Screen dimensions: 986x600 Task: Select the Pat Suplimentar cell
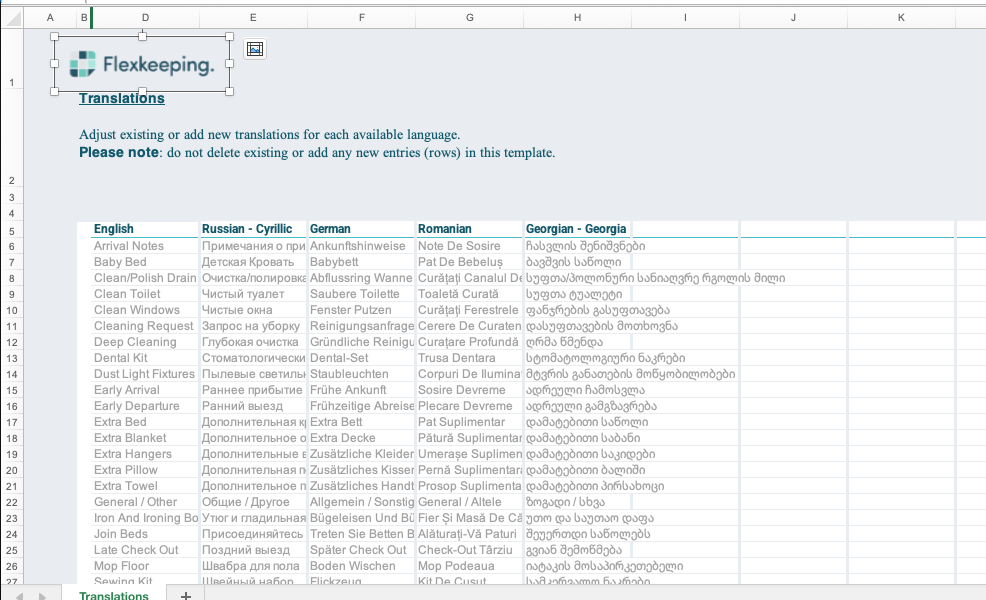(470, 422)
